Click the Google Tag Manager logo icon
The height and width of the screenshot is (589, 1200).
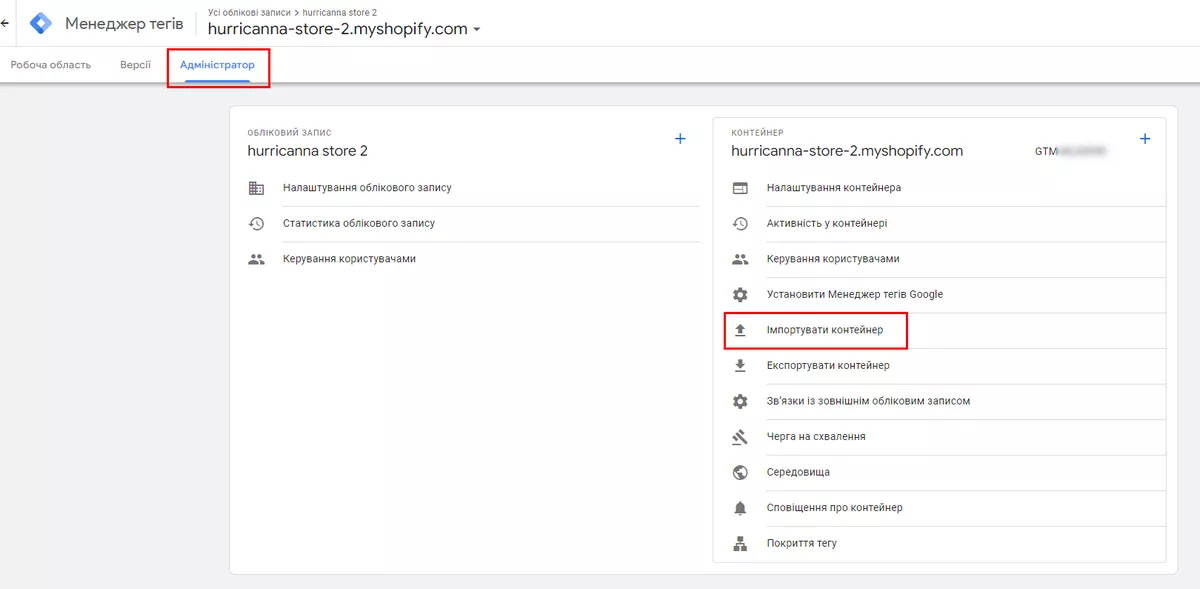pos(41,23)
